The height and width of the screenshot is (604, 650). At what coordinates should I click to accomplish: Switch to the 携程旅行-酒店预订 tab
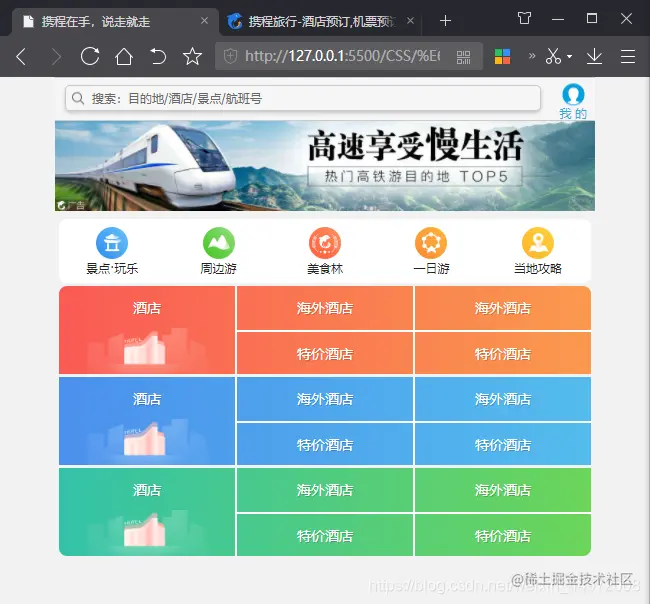pyautogui.click(x=321, y=21)
